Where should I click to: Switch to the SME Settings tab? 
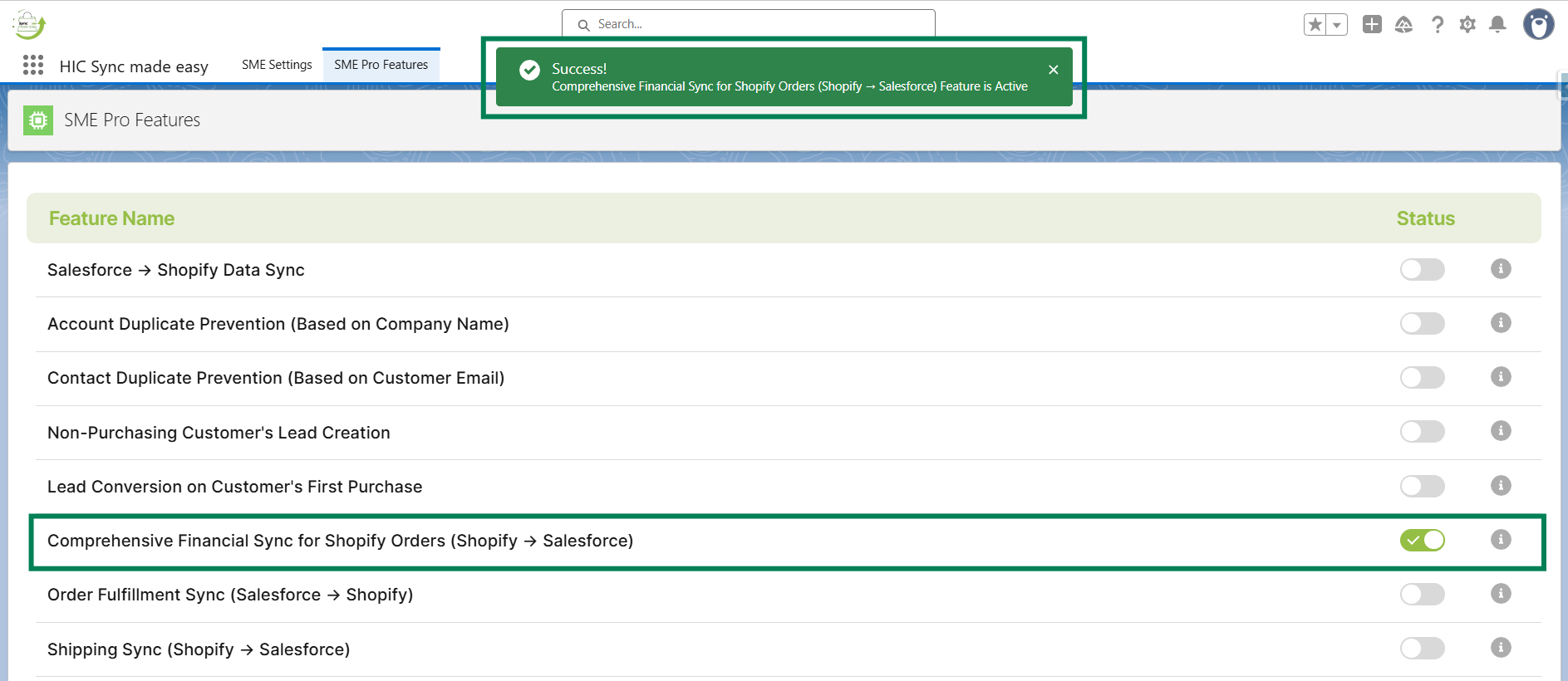(277, 65)
